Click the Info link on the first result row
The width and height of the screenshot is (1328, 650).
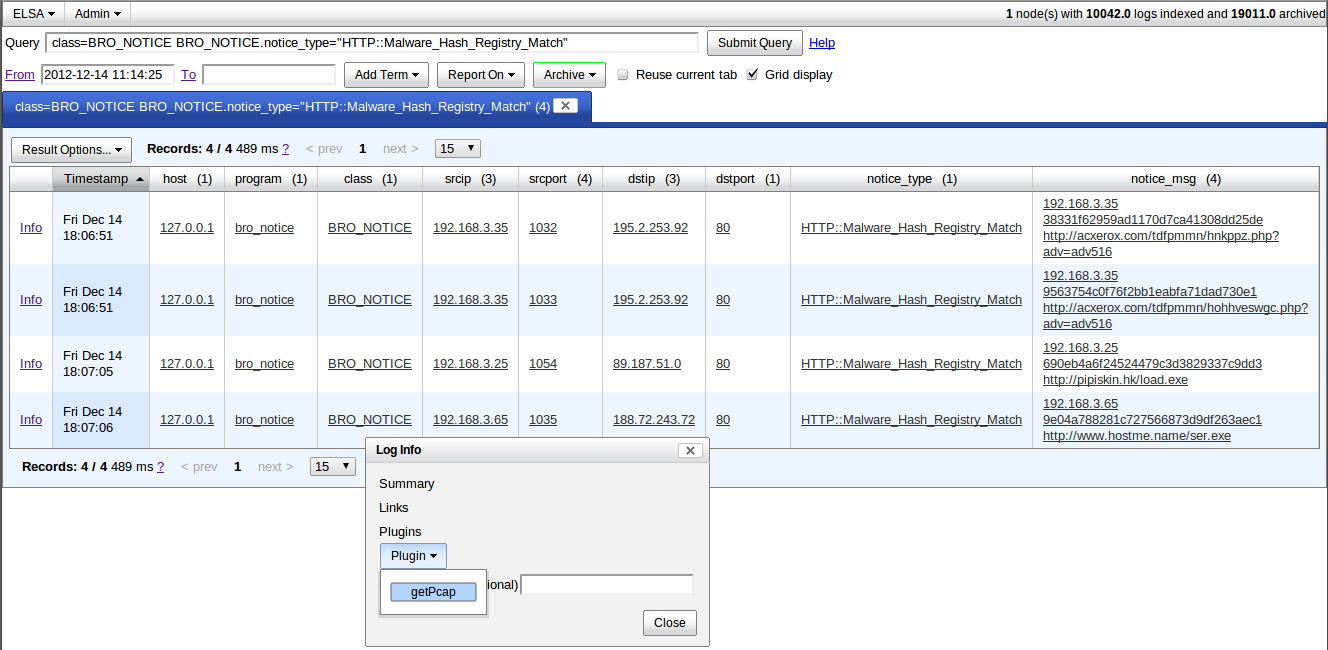tap(30, 227)
